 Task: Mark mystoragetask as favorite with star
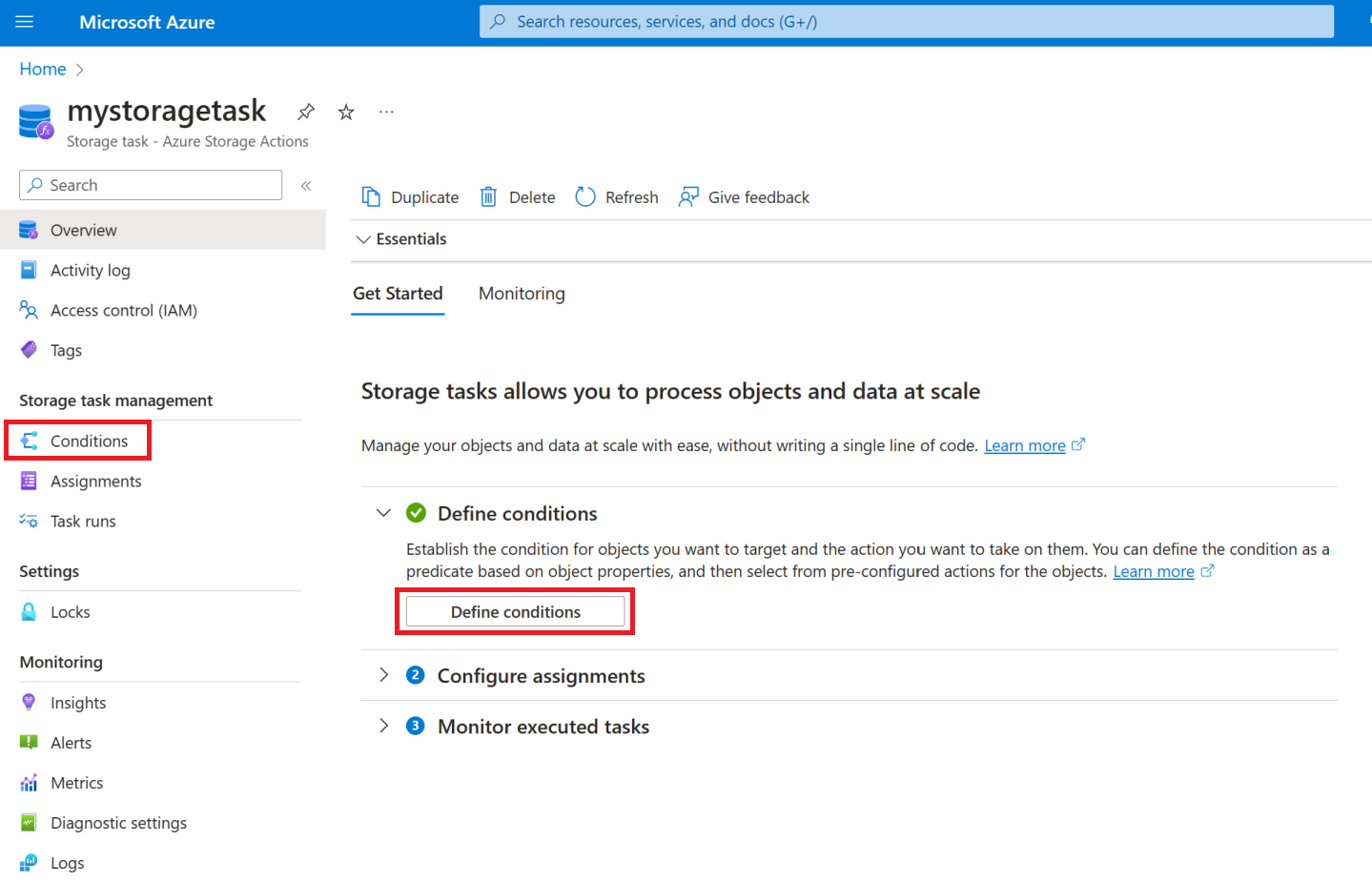[x=346, y=112]
